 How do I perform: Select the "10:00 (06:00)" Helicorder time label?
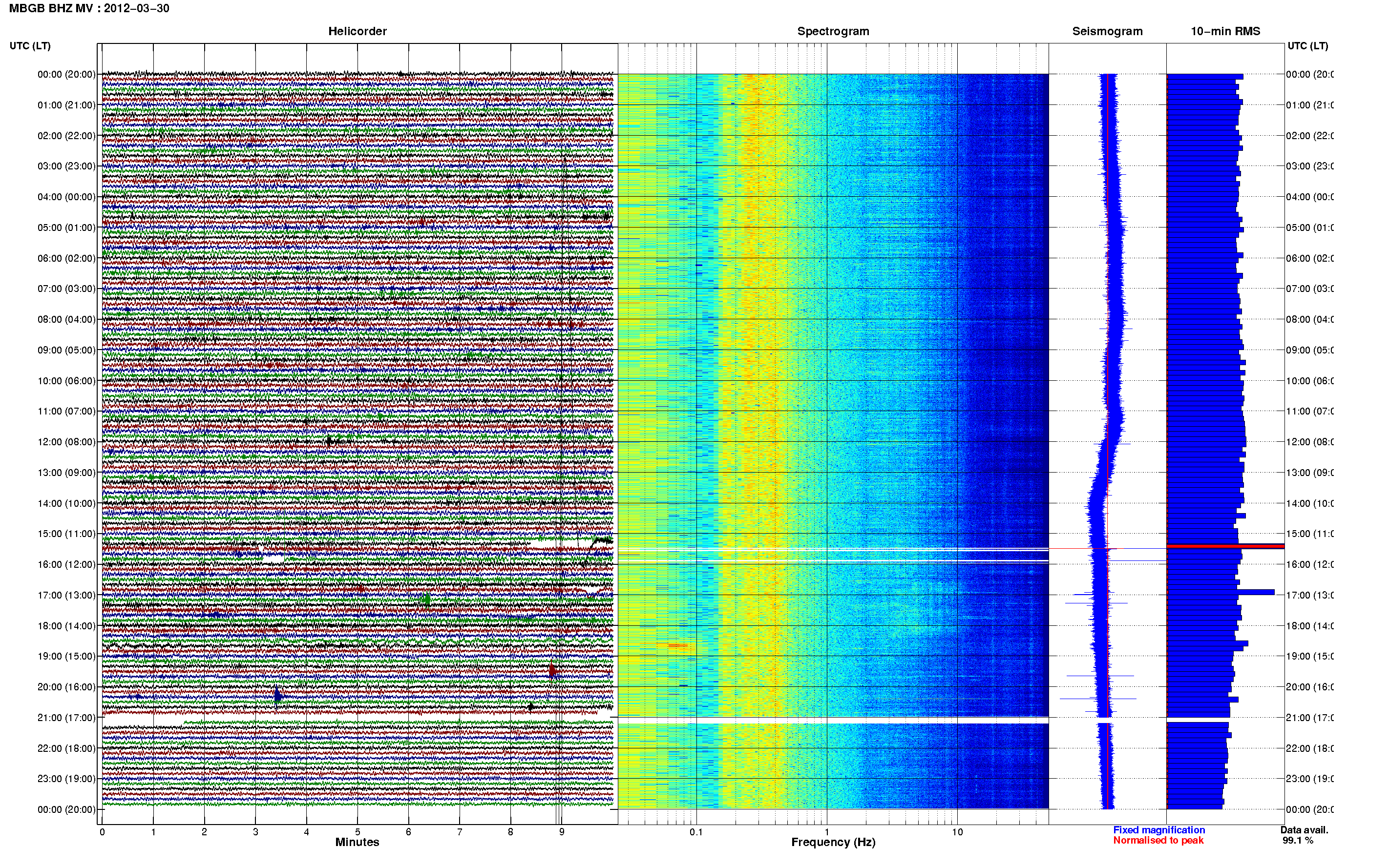(66, 381)
